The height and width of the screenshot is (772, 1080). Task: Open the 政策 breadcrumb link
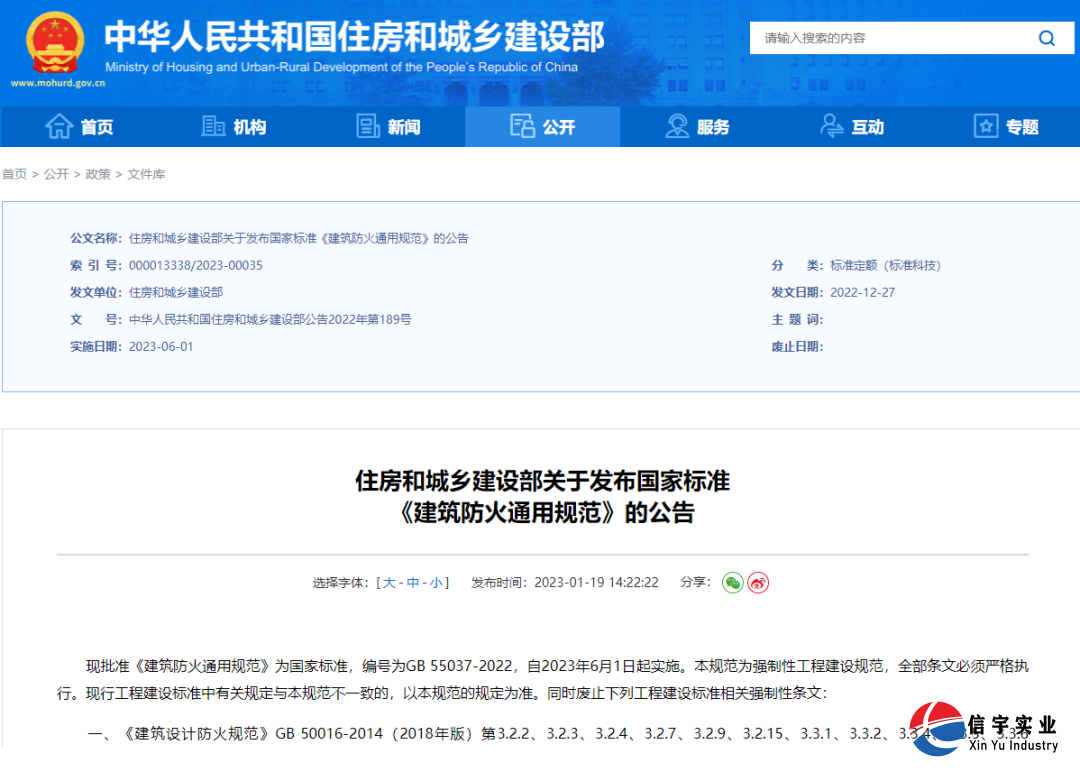tap(97, 174)
